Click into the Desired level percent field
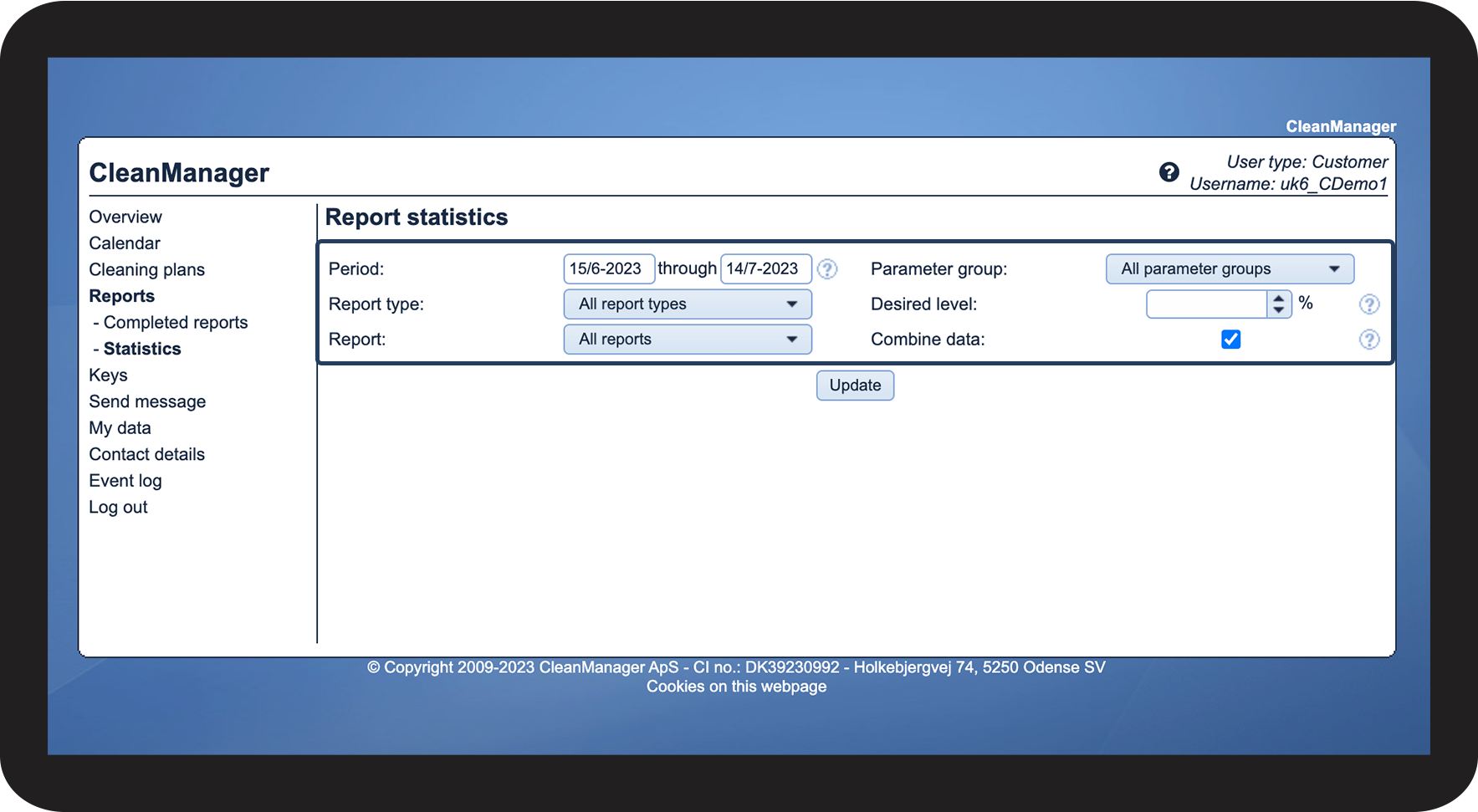This screenshot has width=1478, height=812. pos(1207,304)
